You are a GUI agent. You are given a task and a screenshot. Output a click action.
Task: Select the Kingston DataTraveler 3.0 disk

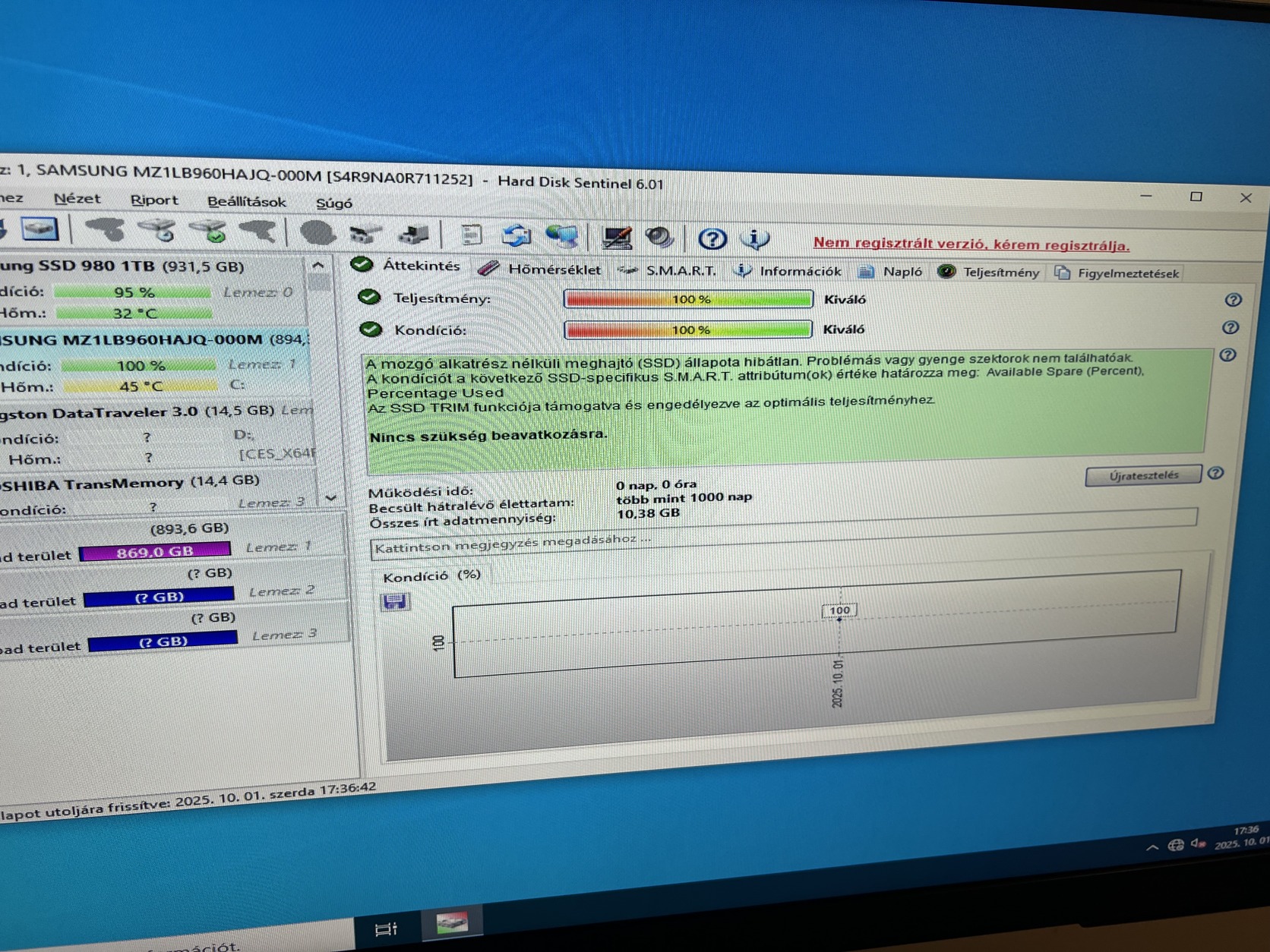156,435
